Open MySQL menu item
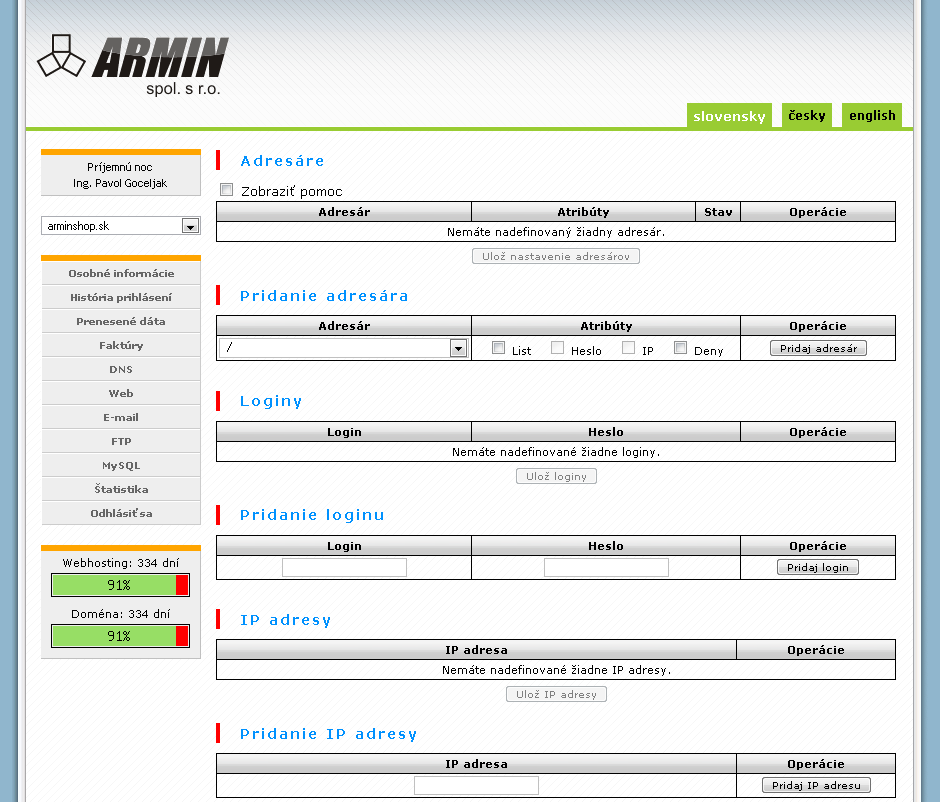The height and width of the screenshot is (802, 940). [x=121, y=465]
